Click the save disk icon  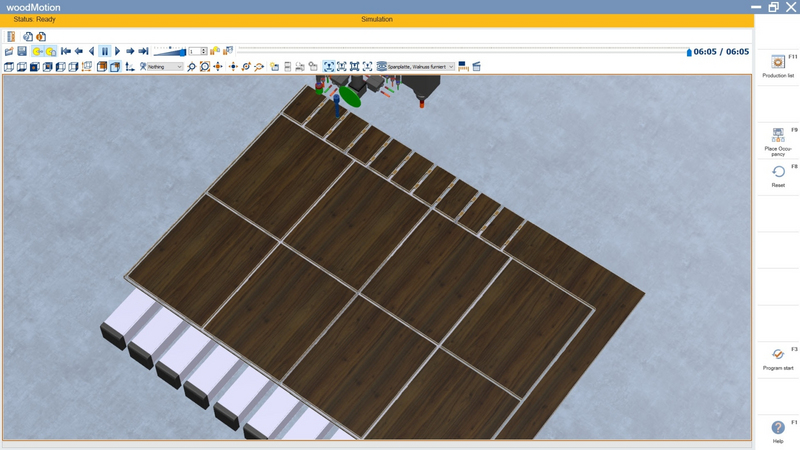tap(22, 51)
